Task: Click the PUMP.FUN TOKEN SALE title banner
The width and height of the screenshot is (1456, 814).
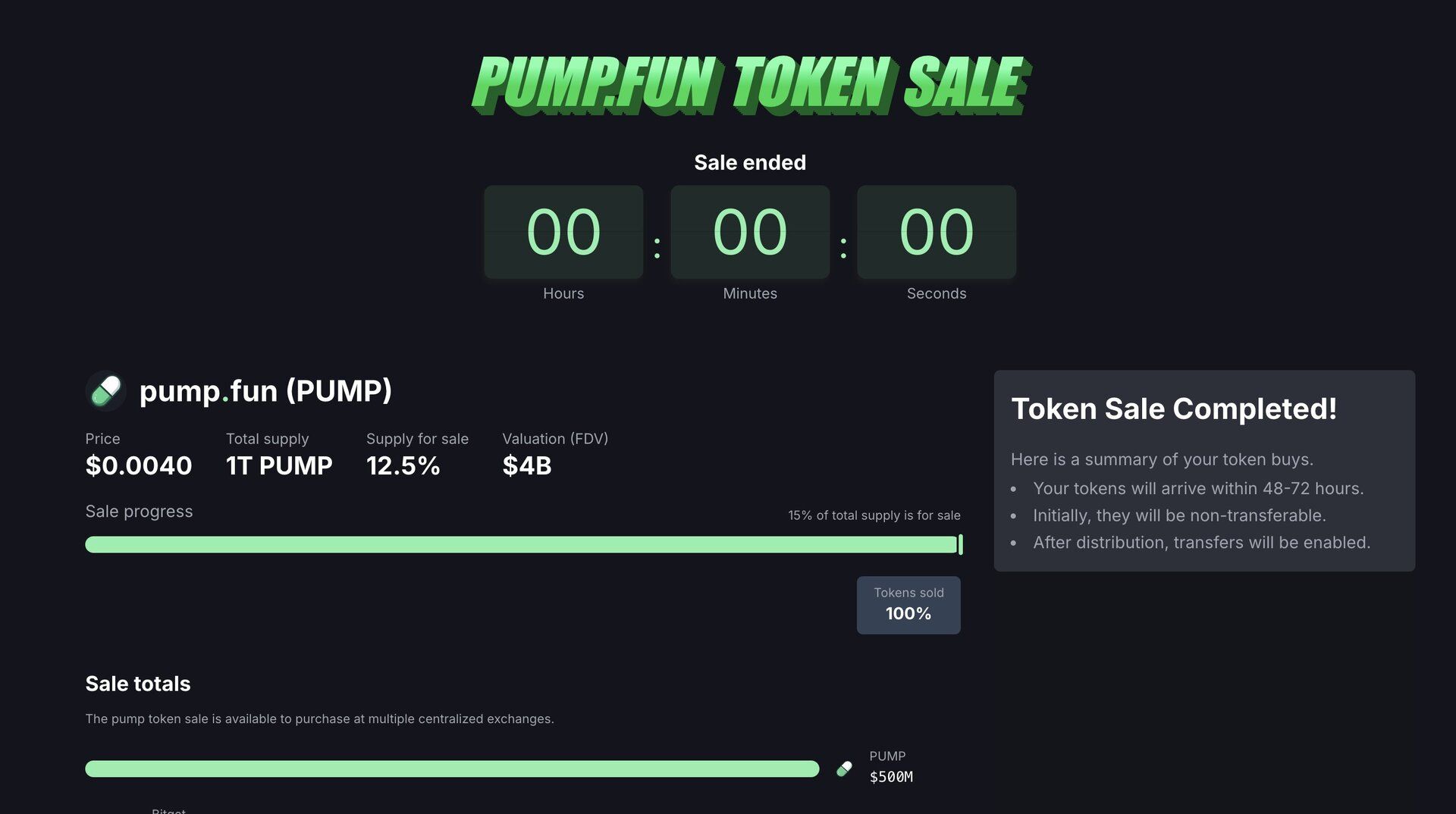Action: (749, 83)
